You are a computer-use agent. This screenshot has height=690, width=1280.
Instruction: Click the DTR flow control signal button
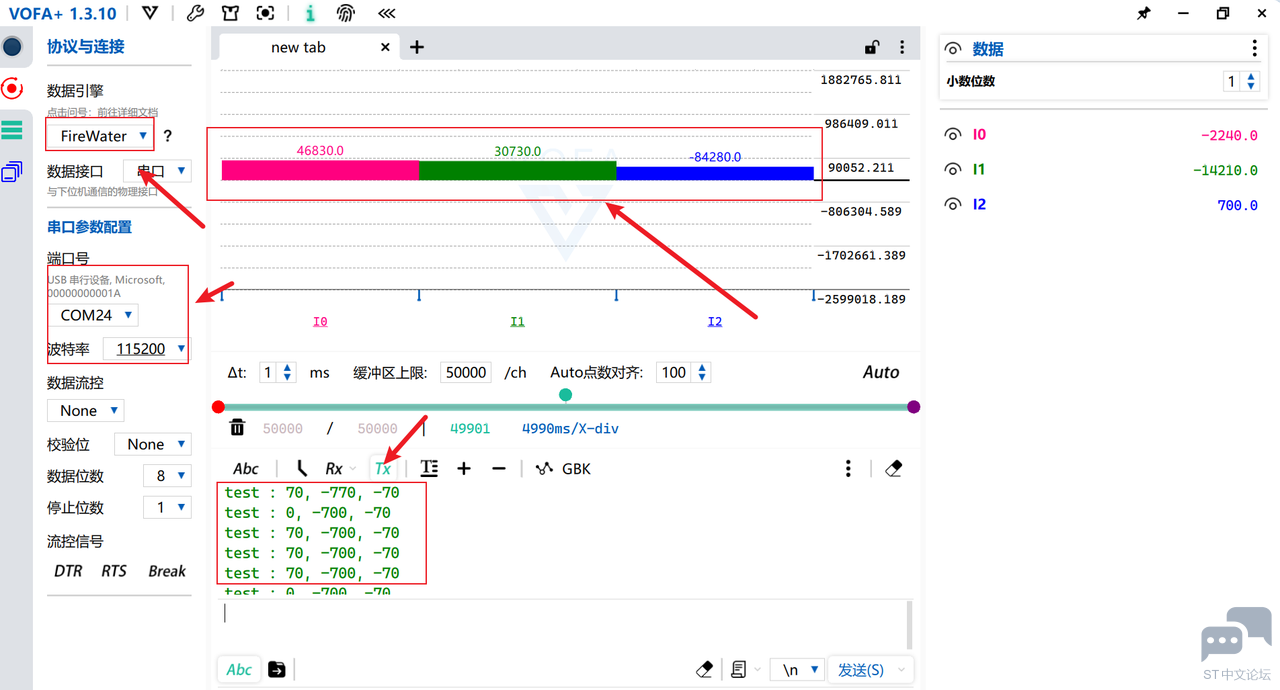click(x=68, y=571)
